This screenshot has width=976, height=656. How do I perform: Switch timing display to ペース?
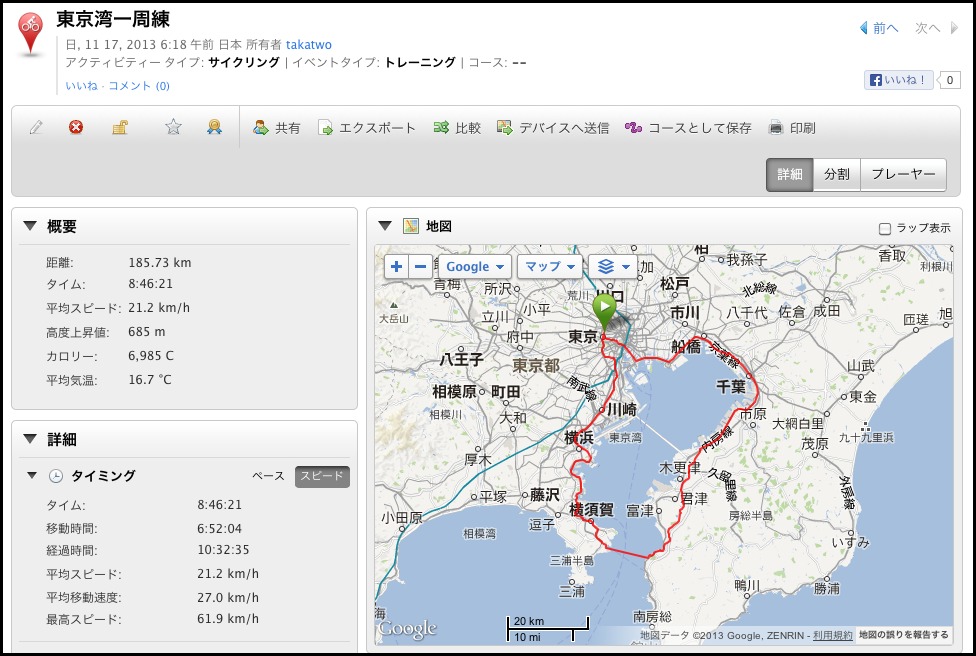pyautogui.click(x=268, y=476)
